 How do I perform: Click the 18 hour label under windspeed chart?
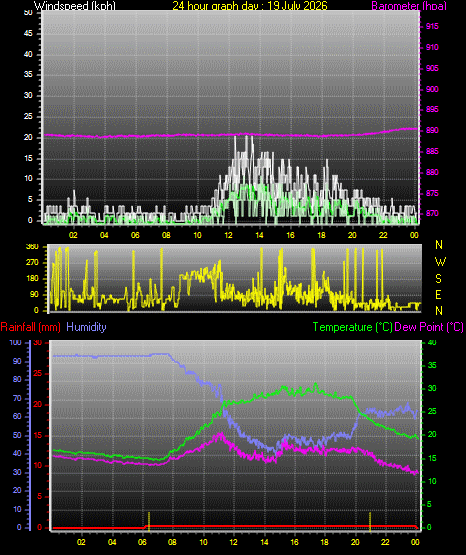pos(321,235)
